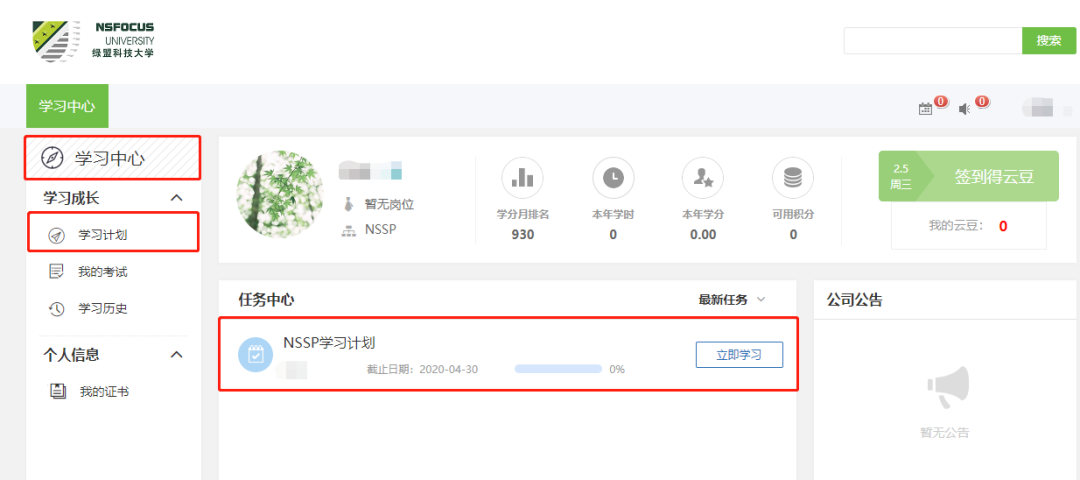This screenshot has width=1080, height=480.
Task: Collapse the 个人信息 sidebar section
Action: coord(177,355)
